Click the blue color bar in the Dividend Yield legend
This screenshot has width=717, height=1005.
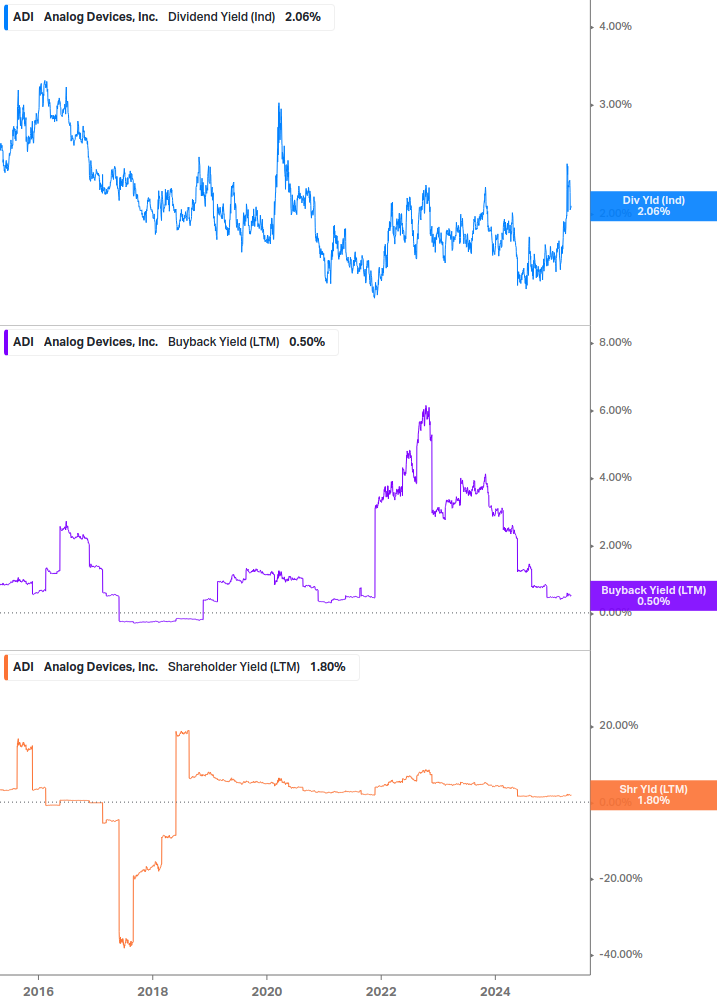pos(6,17)
